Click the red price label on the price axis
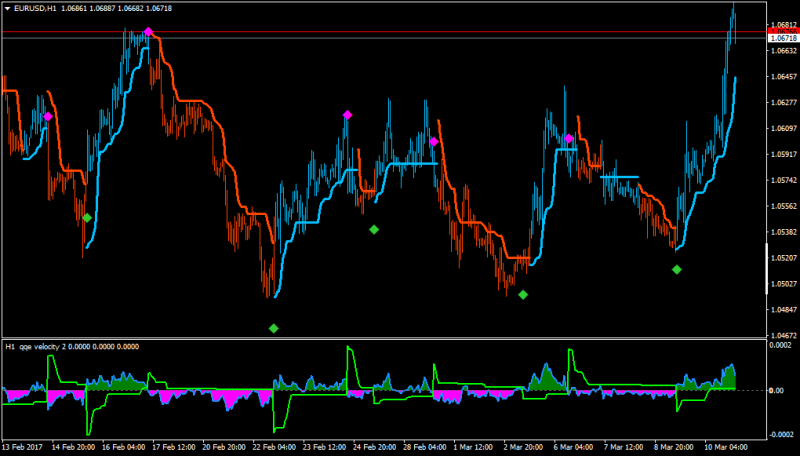The height and width of the screenshot is (456, 800). 783,32
